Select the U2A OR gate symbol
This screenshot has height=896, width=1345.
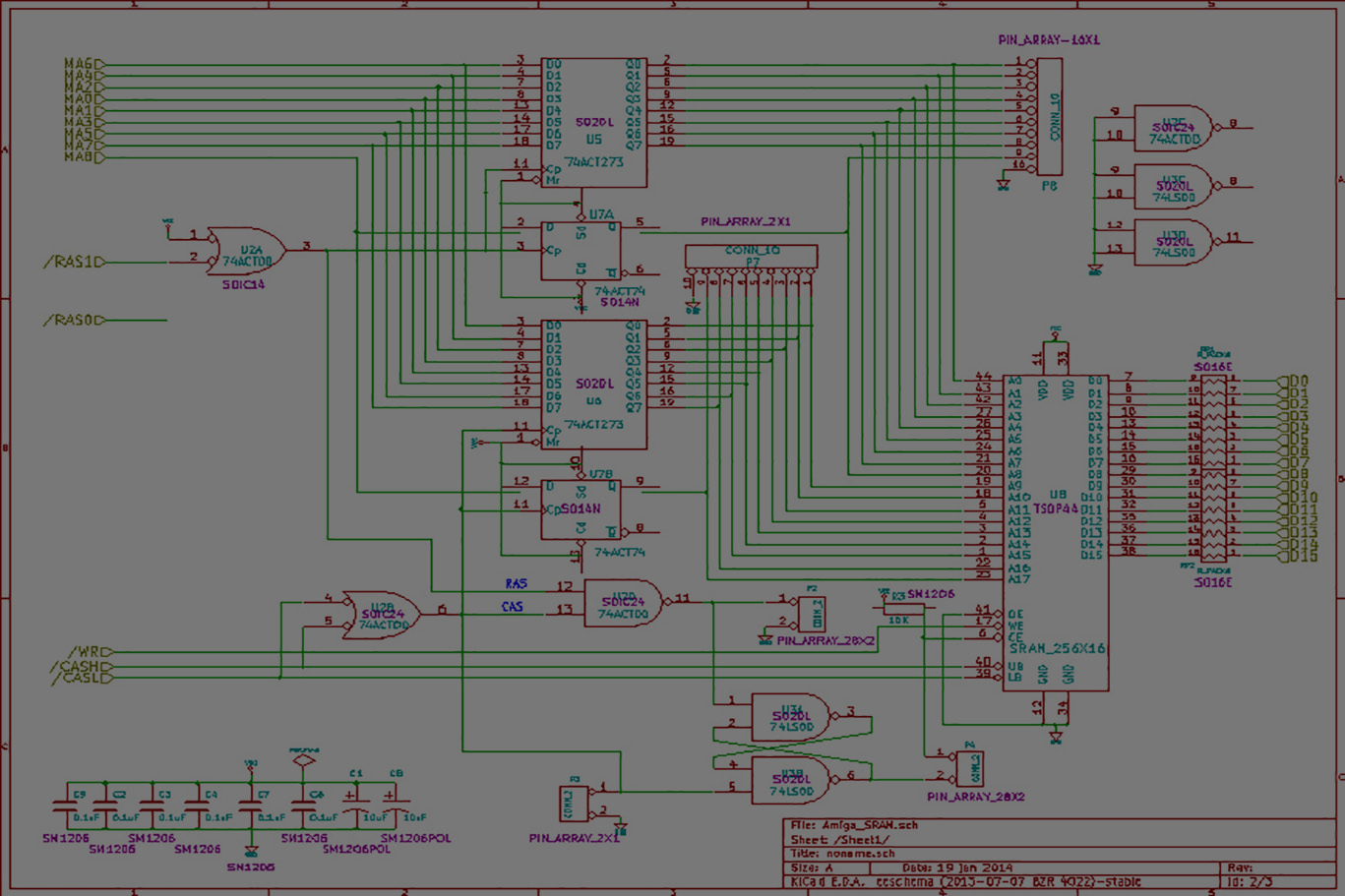pyautogui.click(x=248, y=255)
